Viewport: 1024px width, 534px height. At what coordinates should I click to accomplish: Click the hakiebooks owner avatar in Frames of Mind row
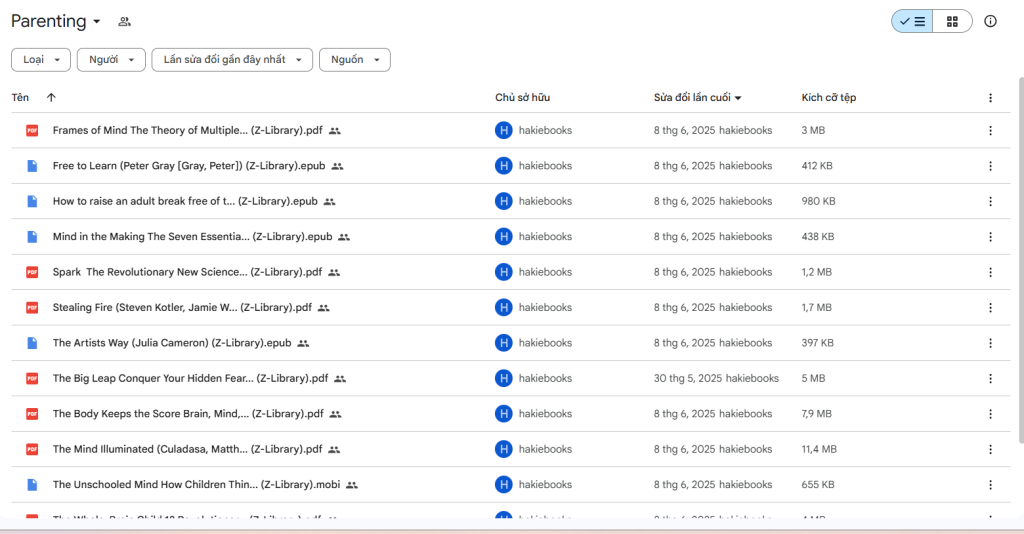coord(504,131)
